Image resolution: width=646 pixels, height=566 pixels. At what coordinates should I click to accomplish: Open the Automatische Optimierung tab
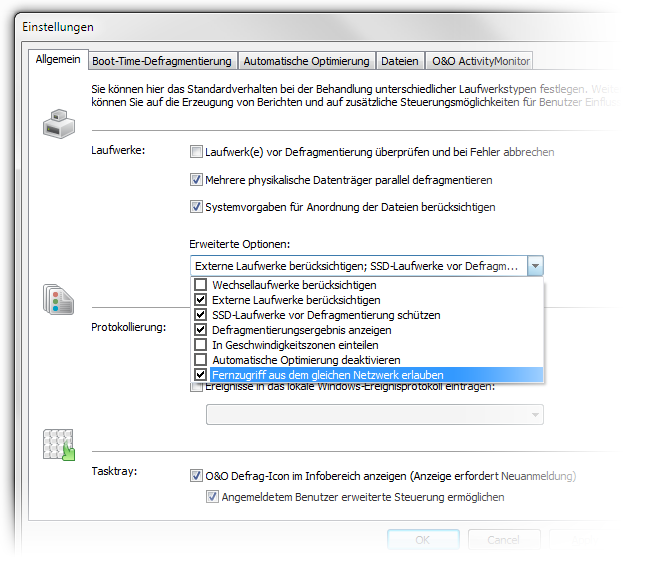pyautogui.click(x=306, y=61)
